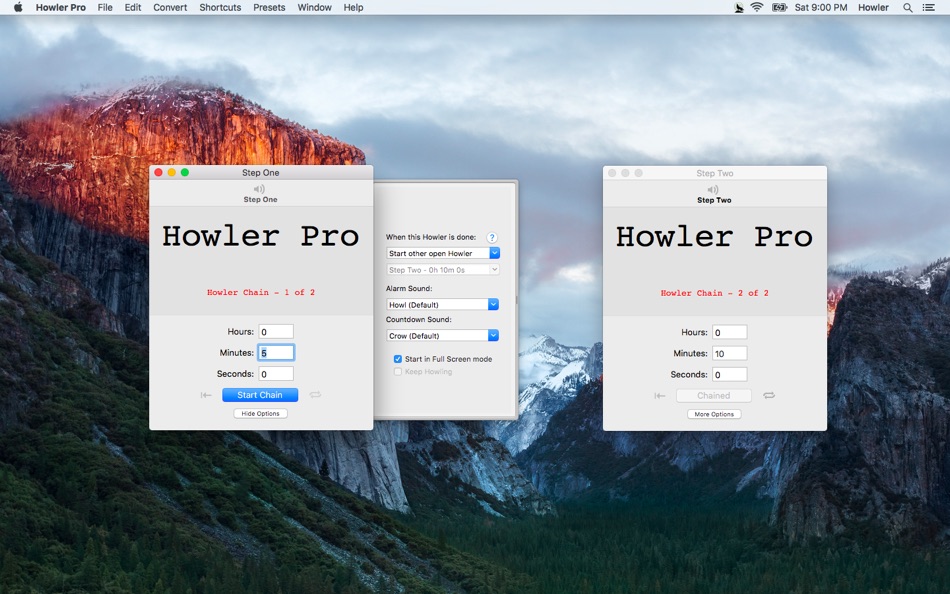This screenshot has width=950, height=594.
Task: Click the Start Chain button
Action: point(260,395)
